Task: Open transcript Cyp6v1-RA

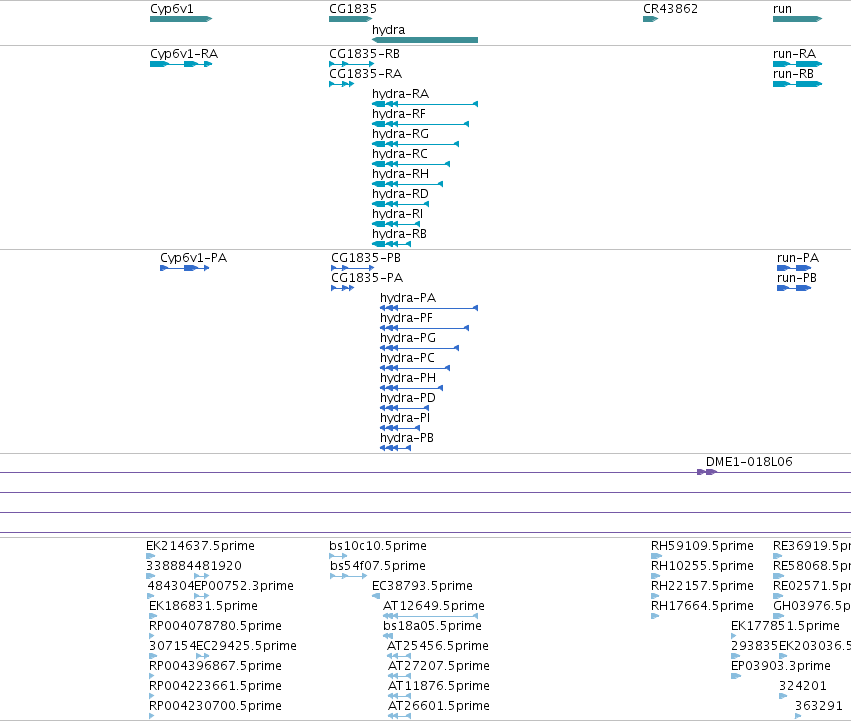Action: tap(181, 64)
